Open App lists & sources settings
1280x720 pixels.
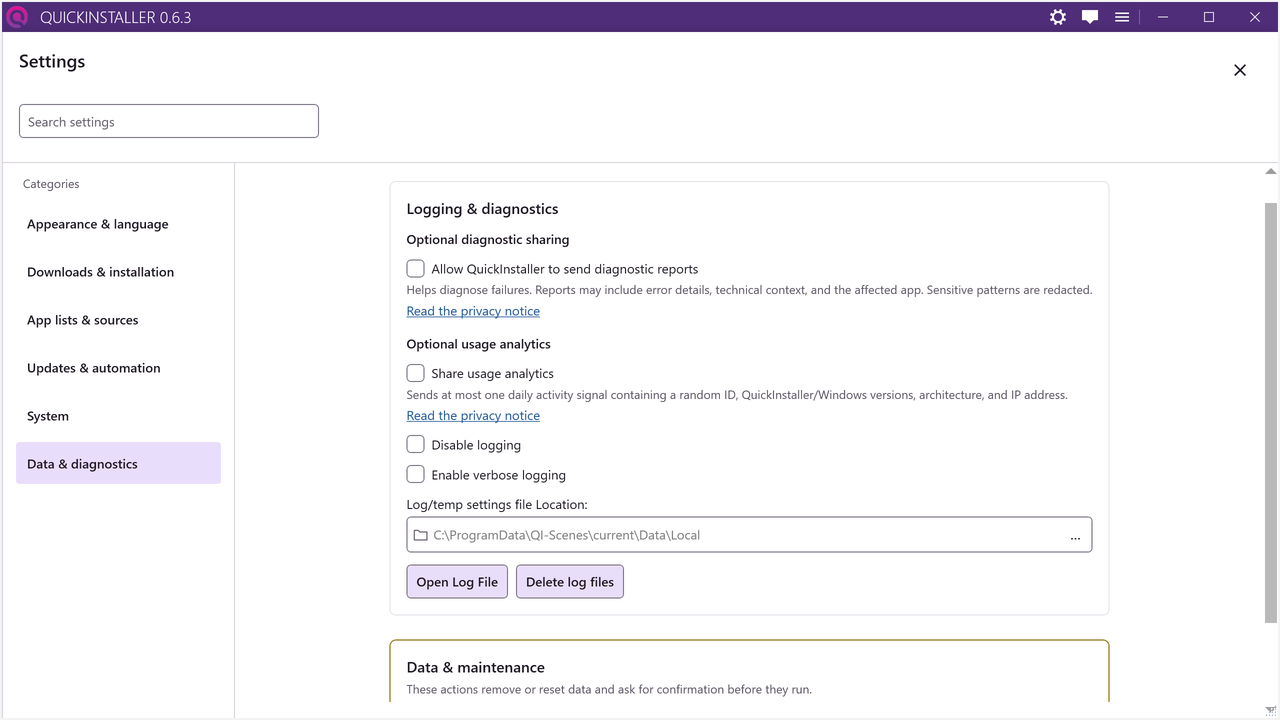(118, 320)
